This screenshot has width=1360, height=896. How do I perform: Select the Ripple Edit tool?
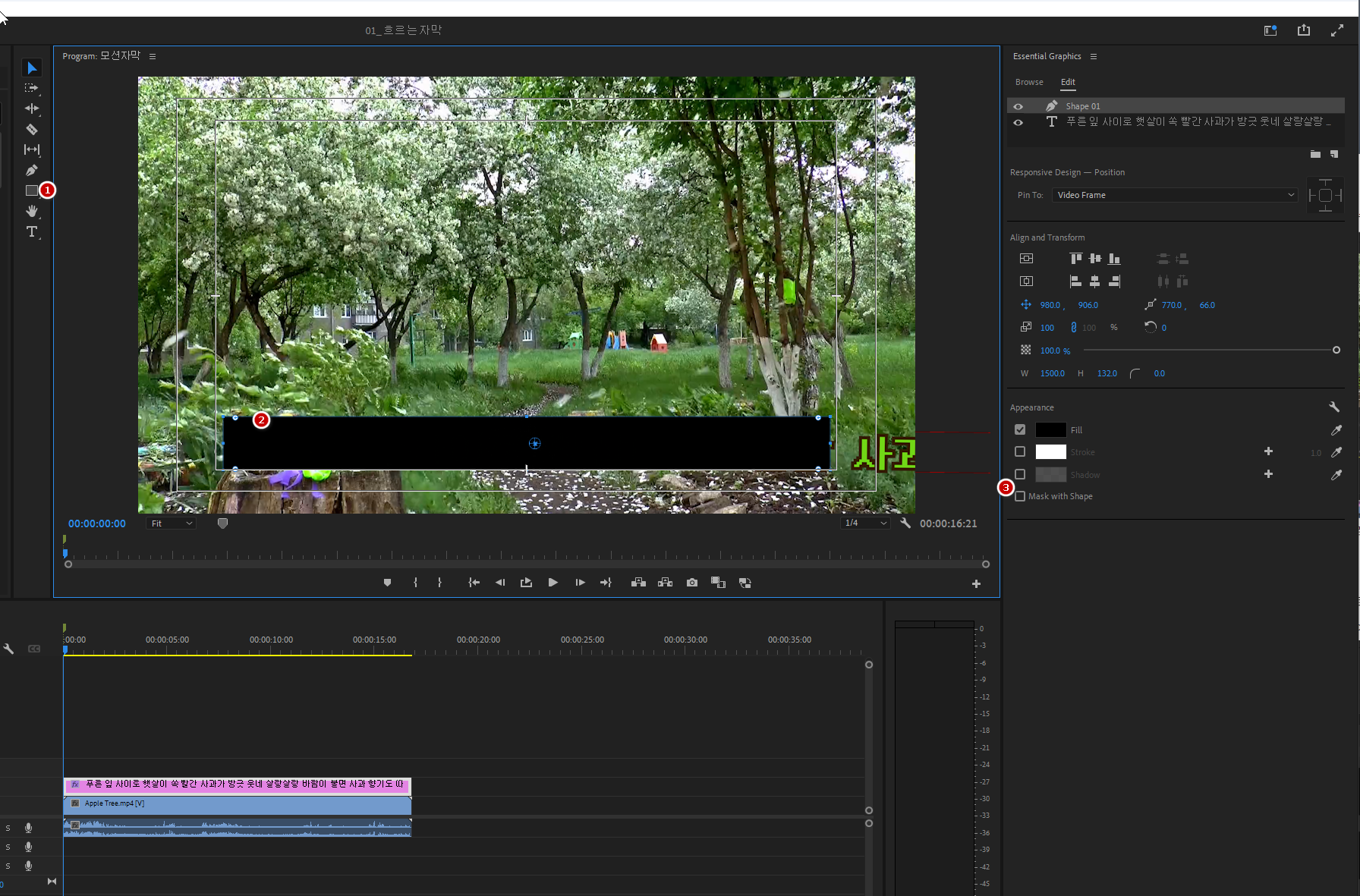[x=32, y=109]
